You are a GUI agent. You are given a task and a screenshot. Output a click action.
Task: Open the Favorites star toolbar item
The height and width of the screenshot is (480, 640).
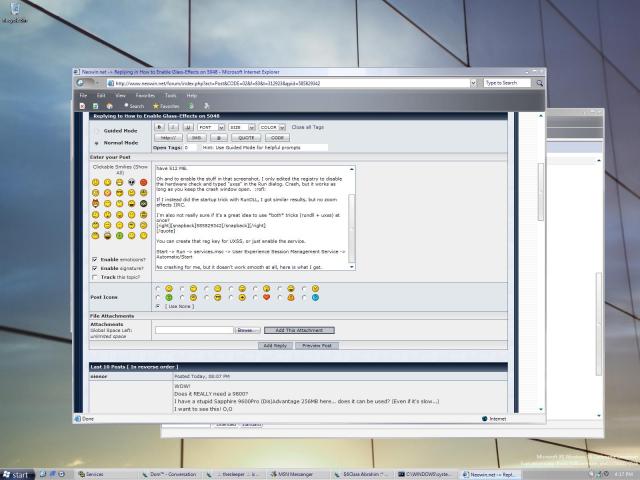[166, 106]
